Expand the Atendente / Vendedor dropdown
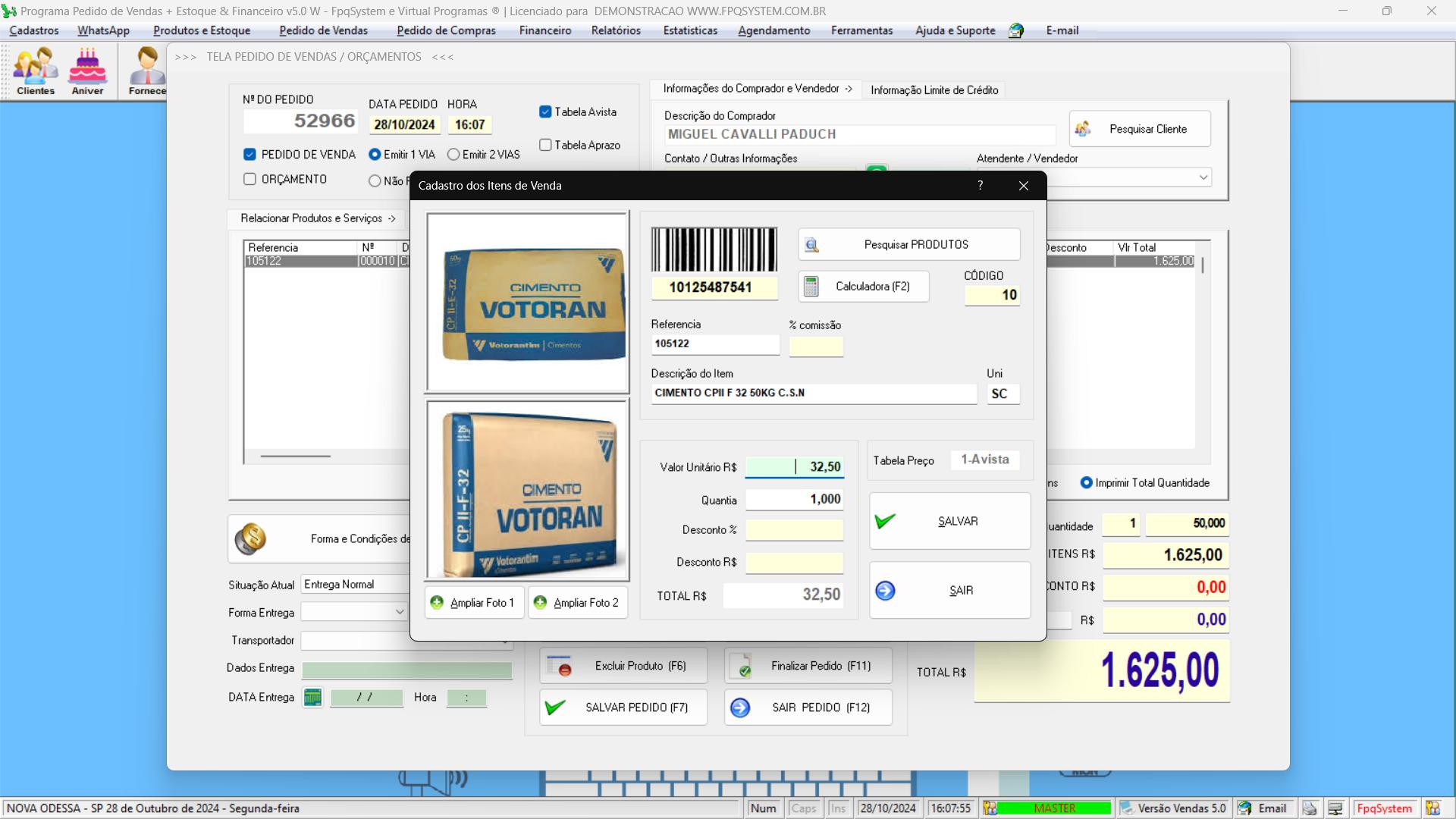This screenshot has width=1456, height=819. (1203, 177)
